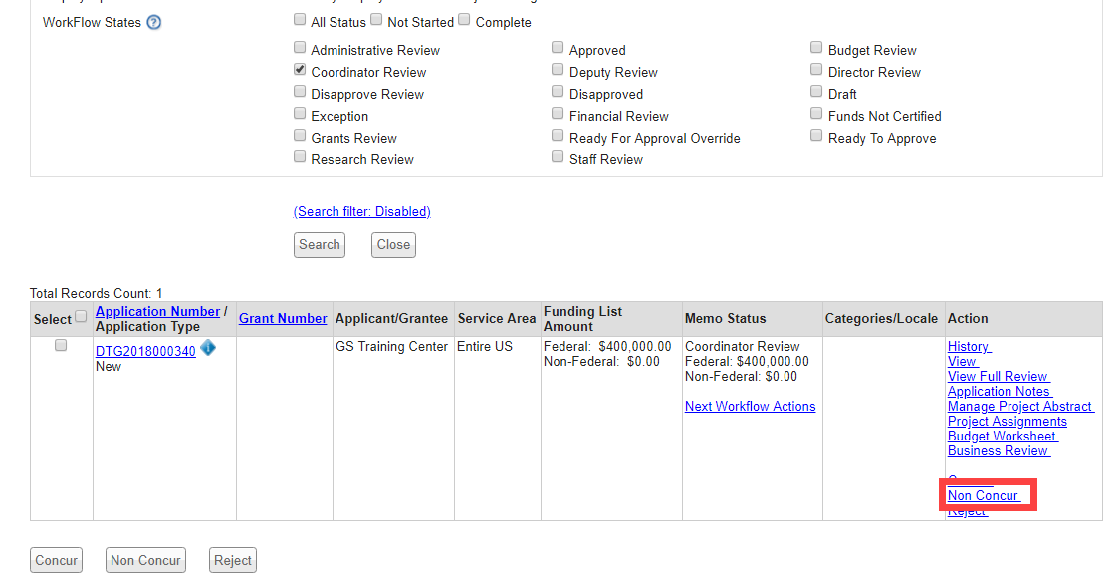
Task: Open the Manage Project Abstract link
Action: [x=1020, y=407]
